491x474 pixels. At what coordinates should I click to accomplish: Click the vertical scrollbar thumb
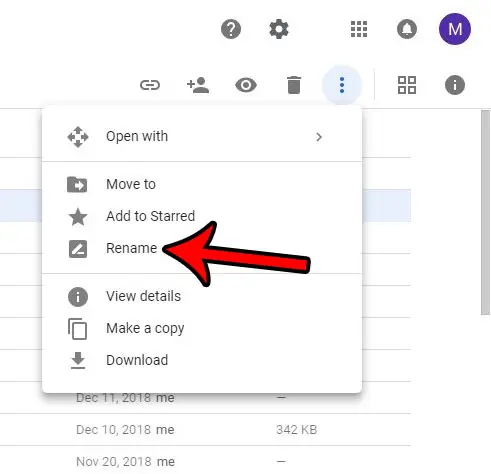[x=485, y=212]
